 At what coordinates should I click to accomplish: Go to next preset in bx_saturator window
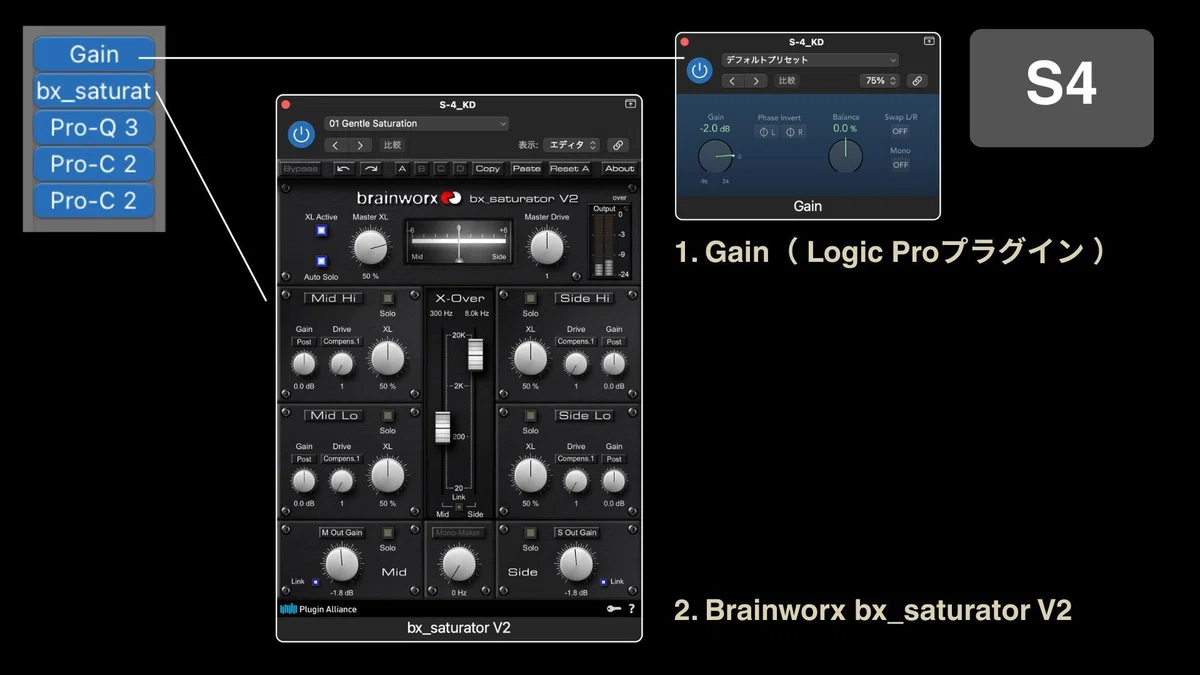point(358,145)
